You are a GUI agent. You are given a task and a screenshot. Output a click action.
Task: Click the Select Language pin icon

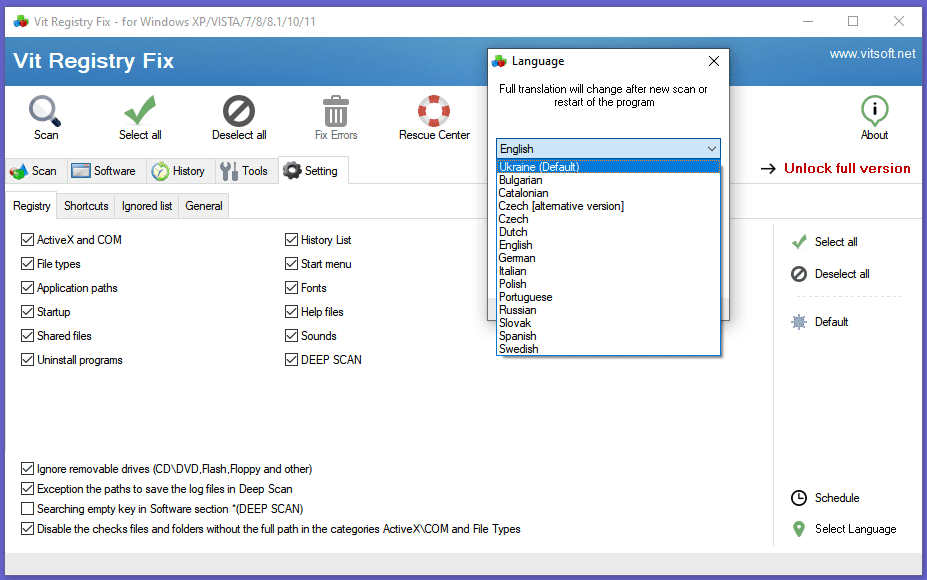(x=799, y=529)
